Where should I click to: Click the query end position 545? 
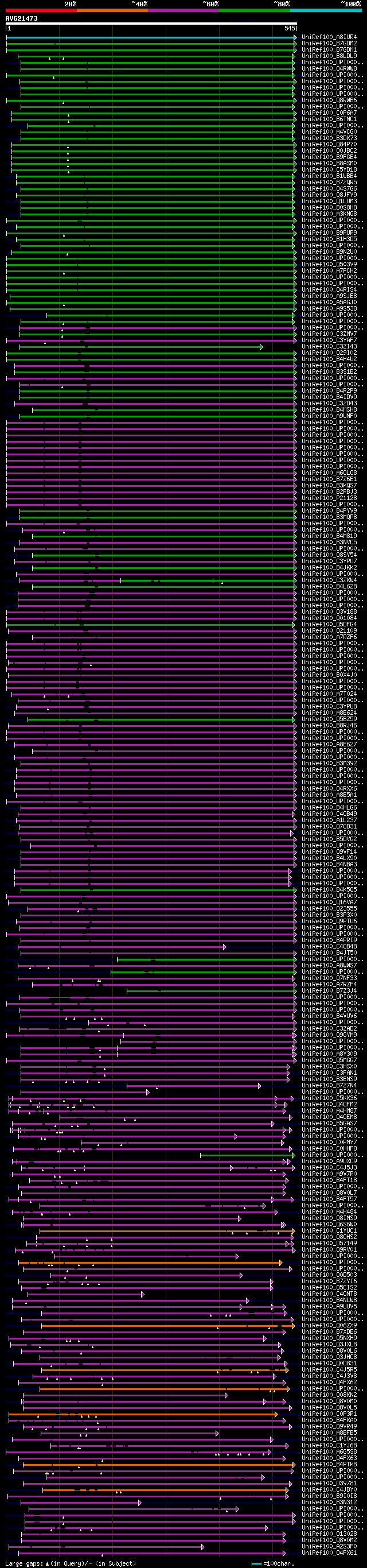(x=290, y=29)
